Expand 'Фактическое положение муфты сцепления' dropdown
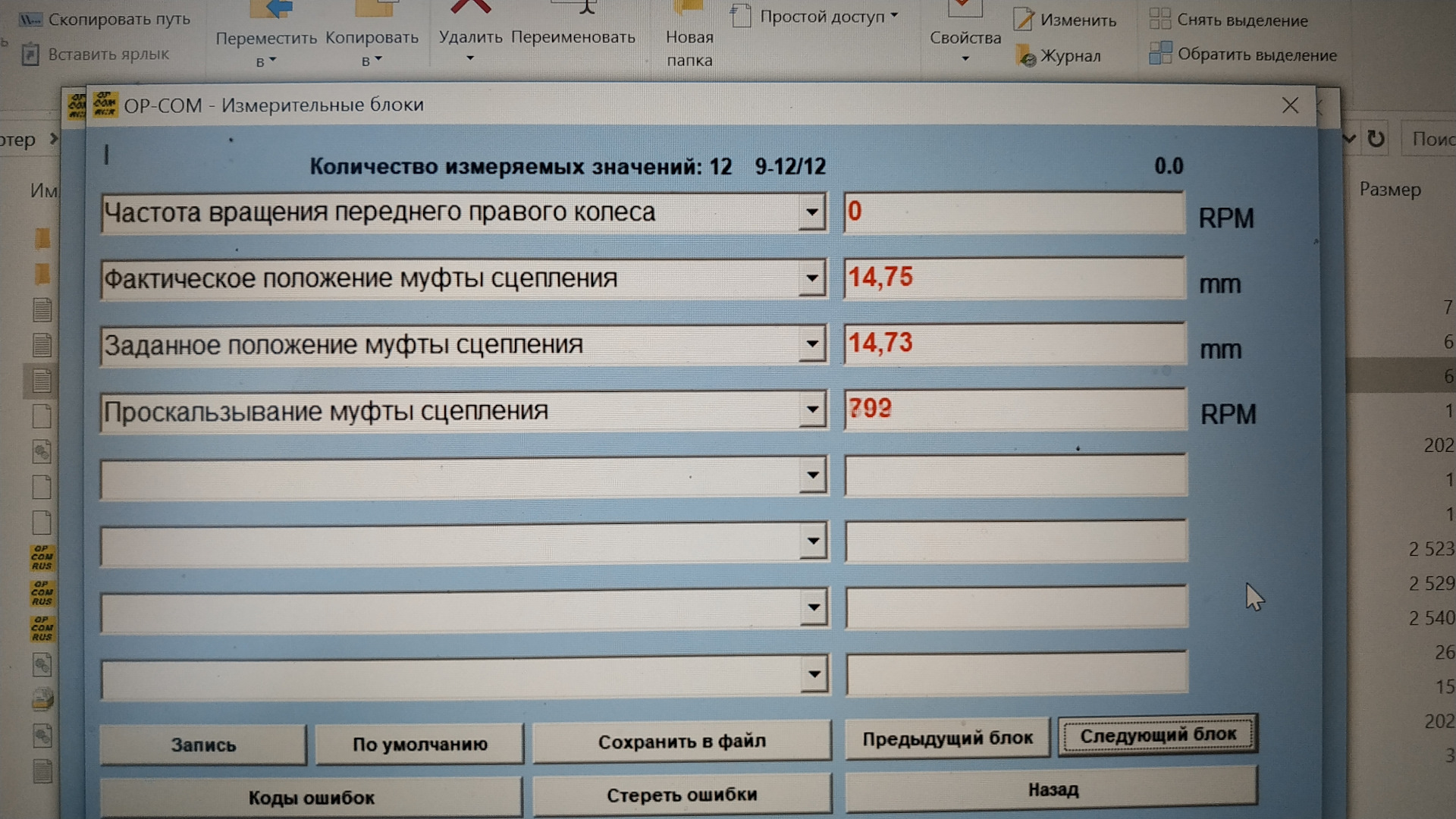This screenshot has height=819, width=1456. (x=812, y=278)
